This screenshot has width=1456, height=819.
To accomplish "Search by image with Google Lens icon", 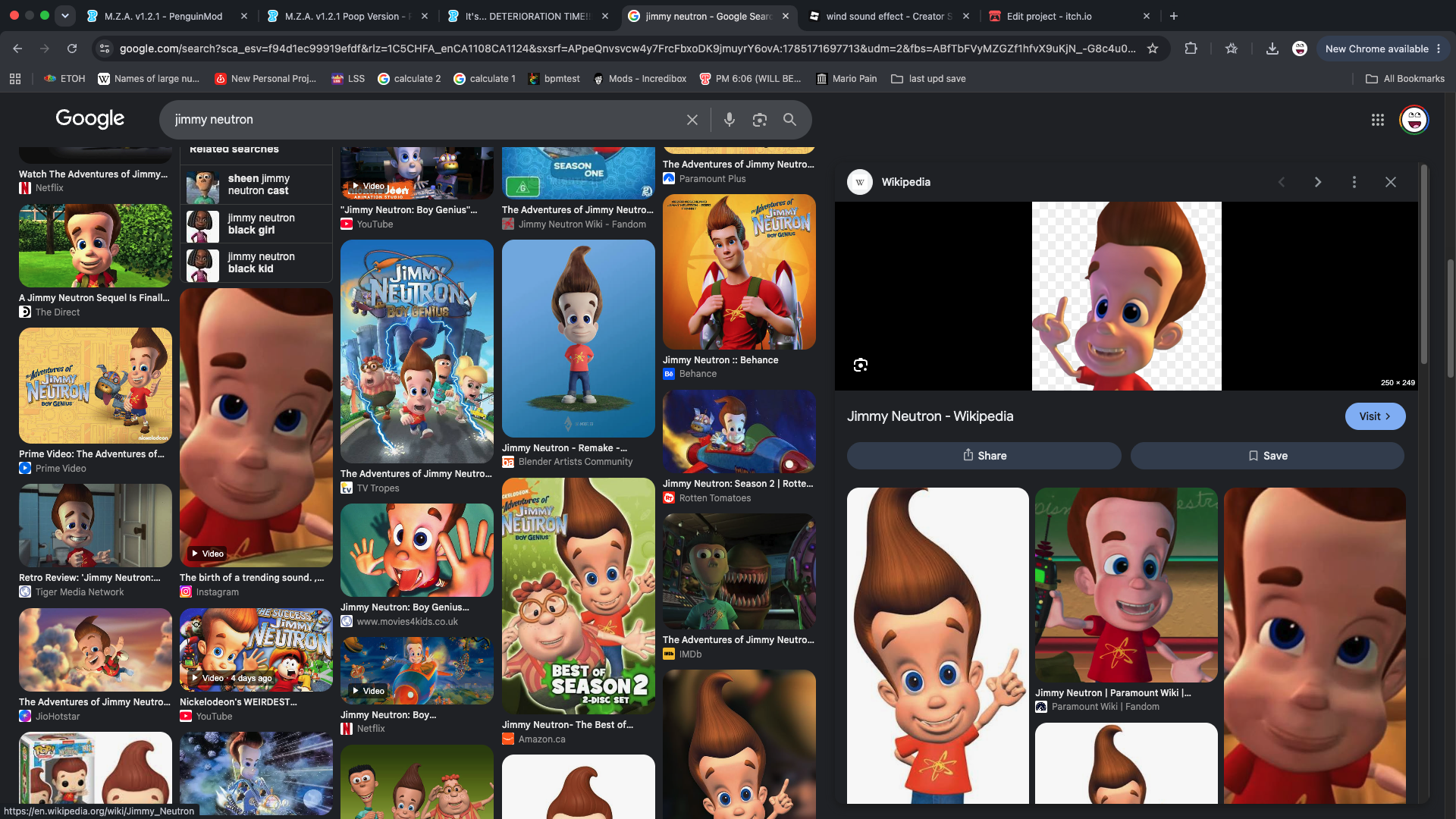I will [759, 120].
